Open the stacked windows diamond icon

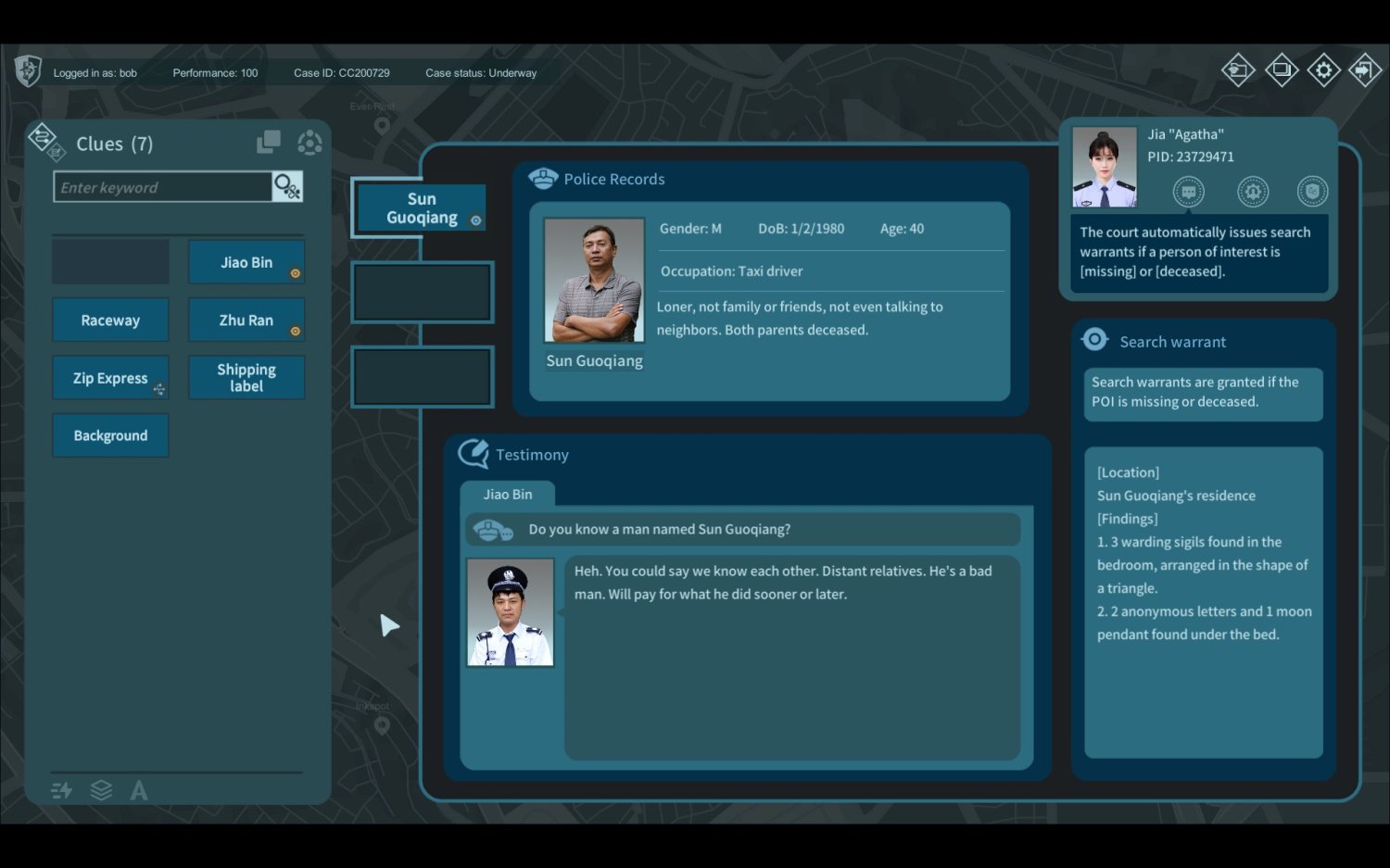point(1282,69)
